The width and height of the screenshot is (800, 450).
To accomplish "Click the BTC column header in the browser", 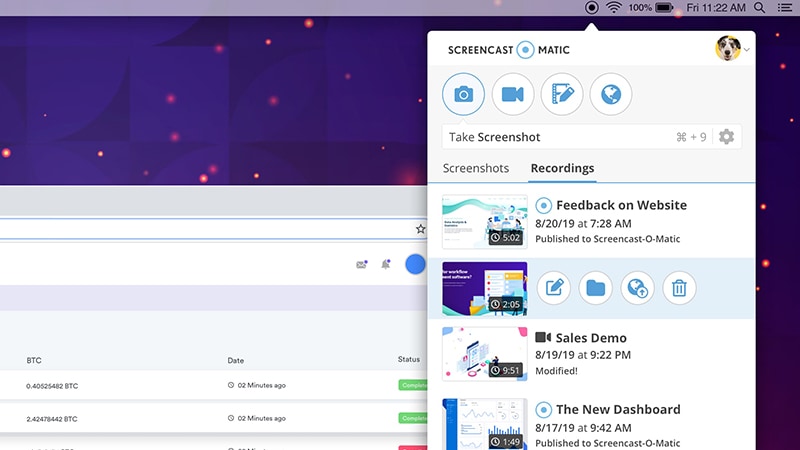I will click(34, 360).
